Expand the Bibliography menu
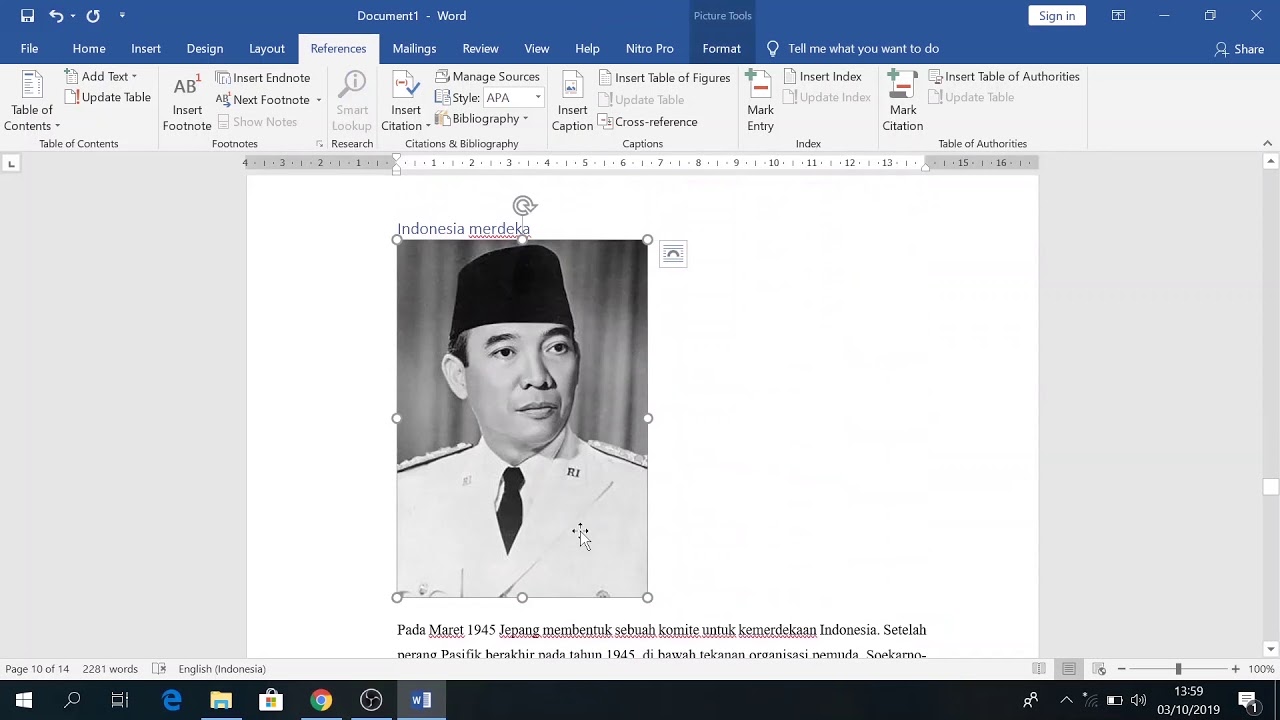This screenshot has height=720, width=1280. point(482,119)
